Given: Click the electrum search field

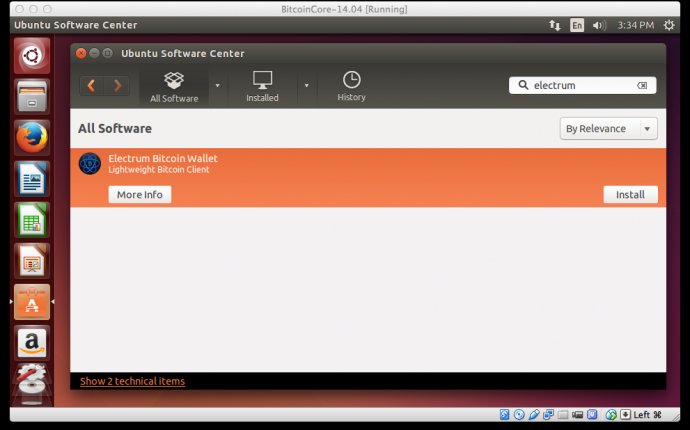Looking at the screenshot, I should 583,85.
